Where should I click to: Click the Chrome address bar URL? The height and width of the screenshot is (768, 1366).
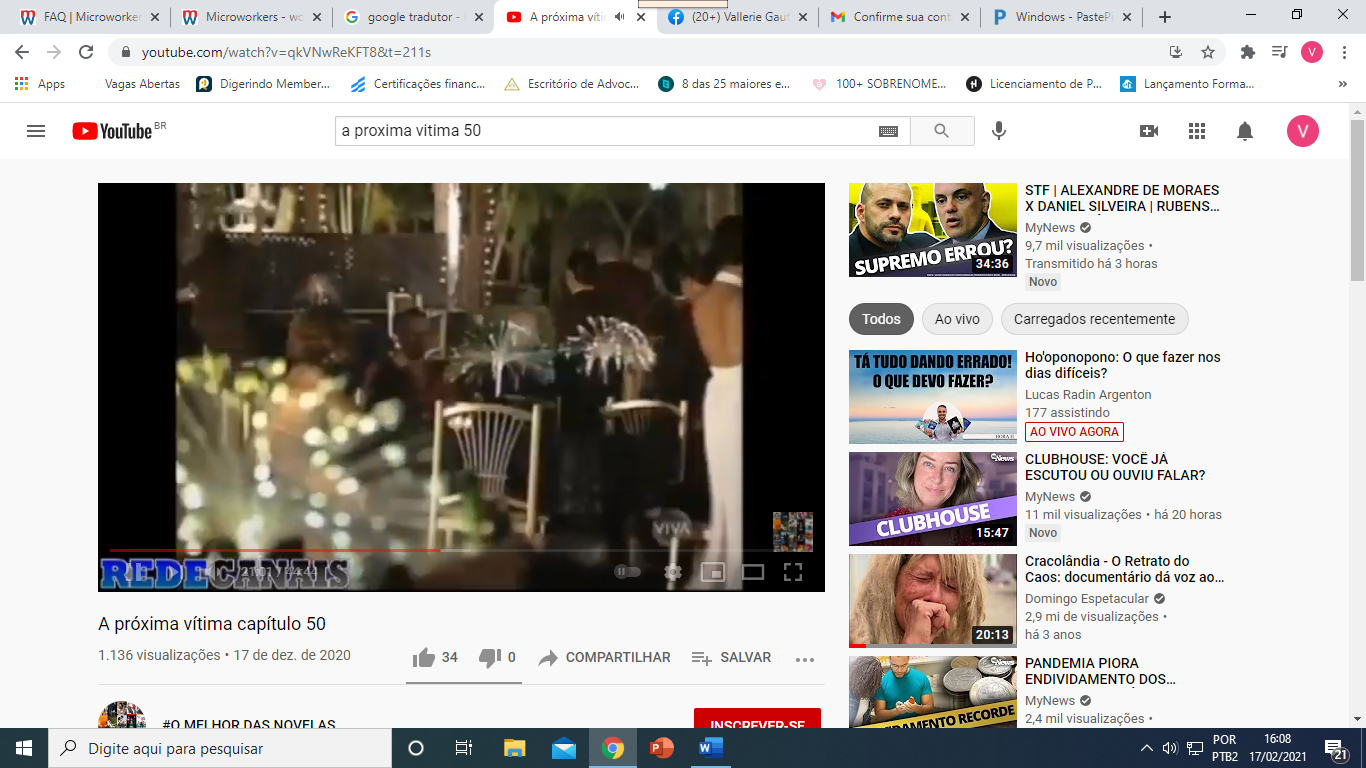pyautogui.click(x=286, y=52)
